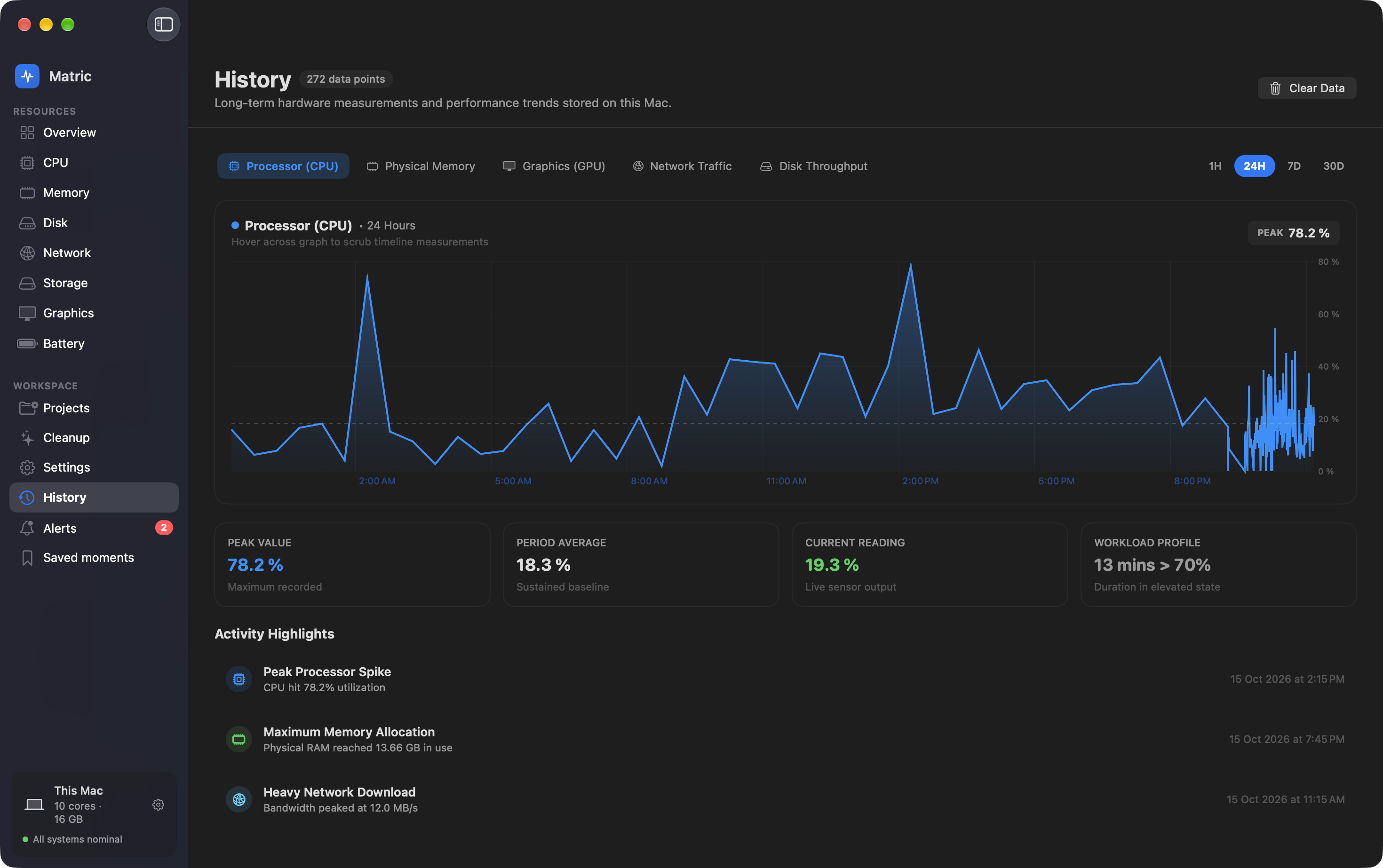Select the 24H time range
1383x868 pixels.
pos(1255,166)
